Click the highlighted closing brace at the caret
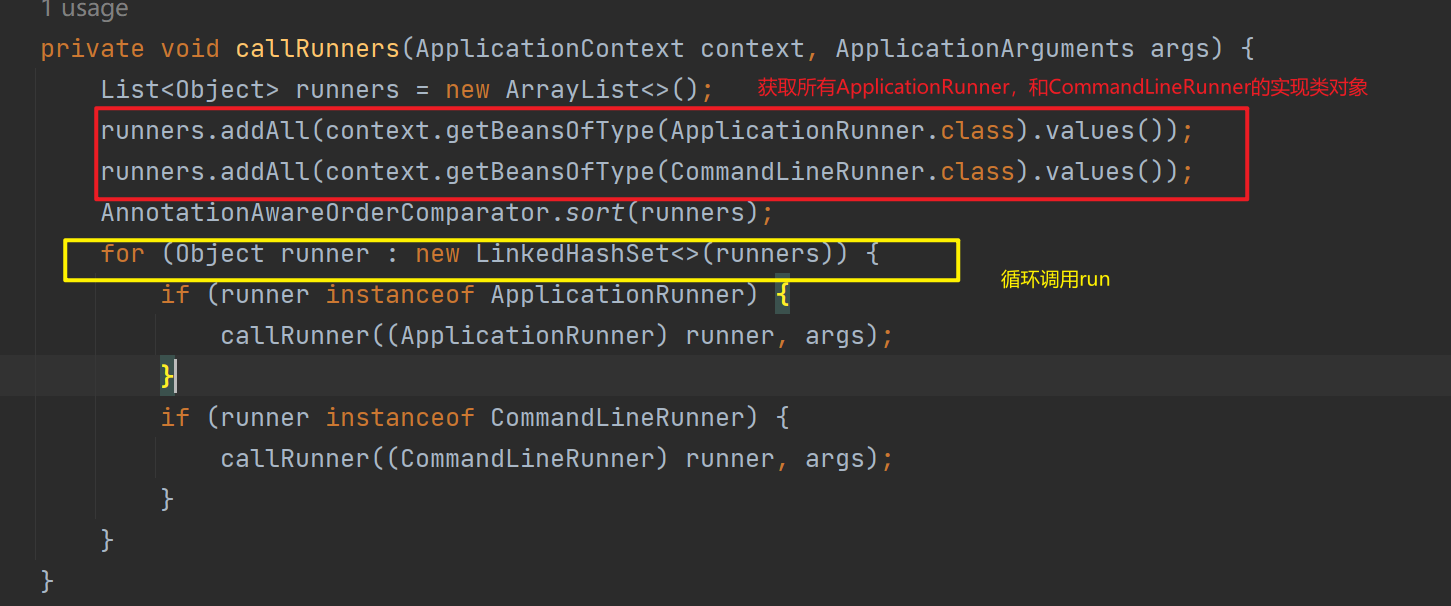The width and height of the screenshot is (1451, 606). pyautogui.click(x=168, y=377)
